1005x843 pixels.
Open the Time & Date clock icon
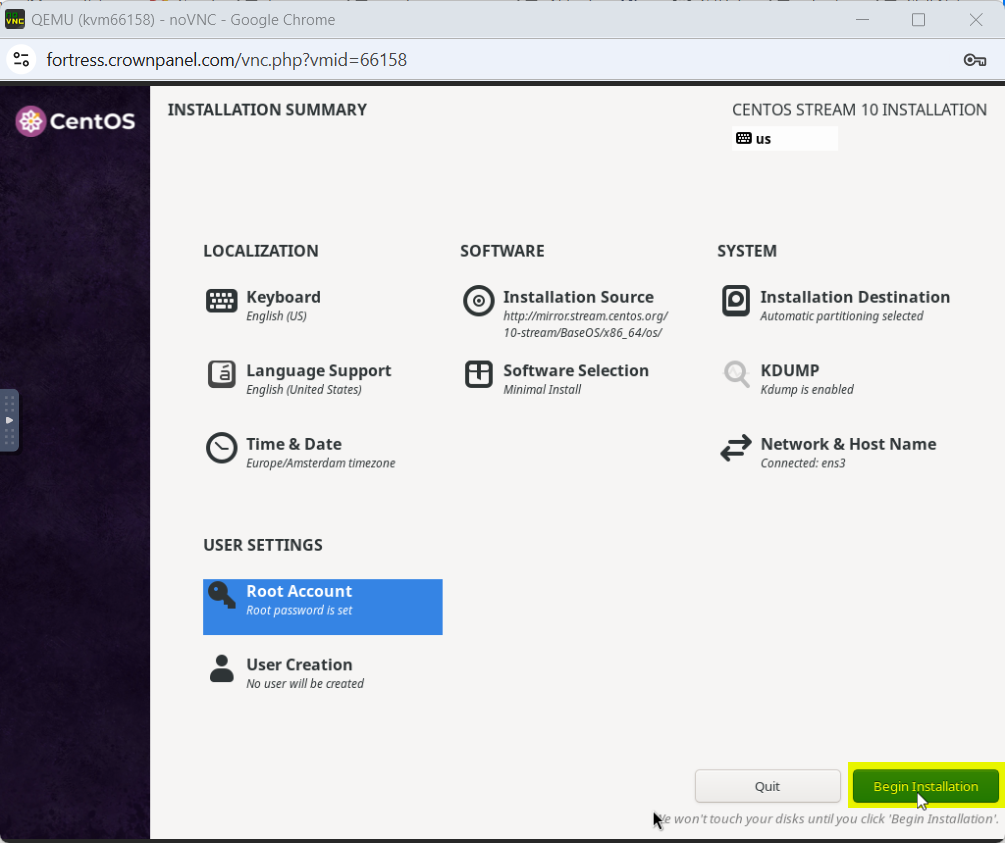(222, 447)
